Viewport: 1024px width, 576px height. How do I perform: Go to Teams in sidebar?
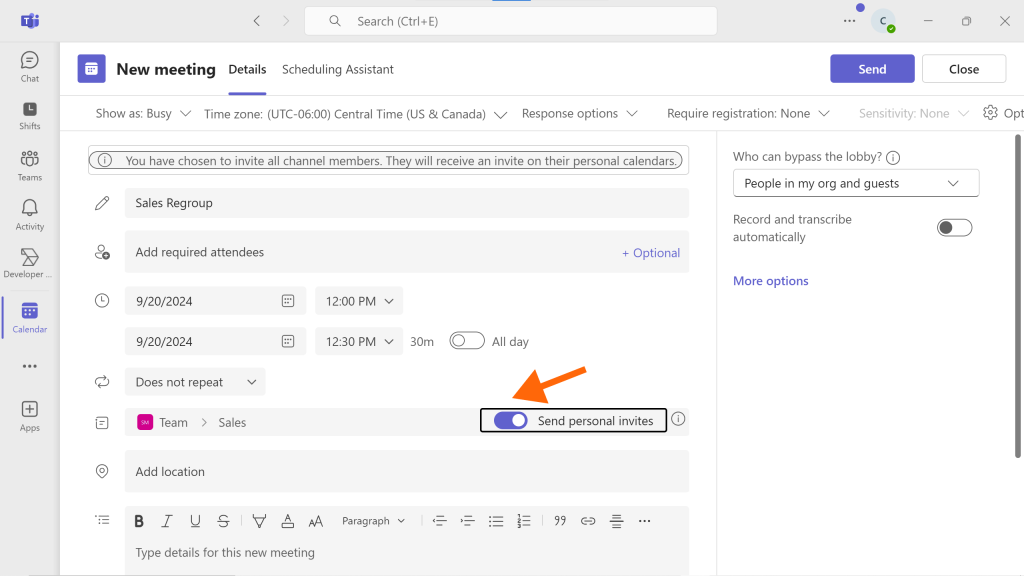[29, 165]
